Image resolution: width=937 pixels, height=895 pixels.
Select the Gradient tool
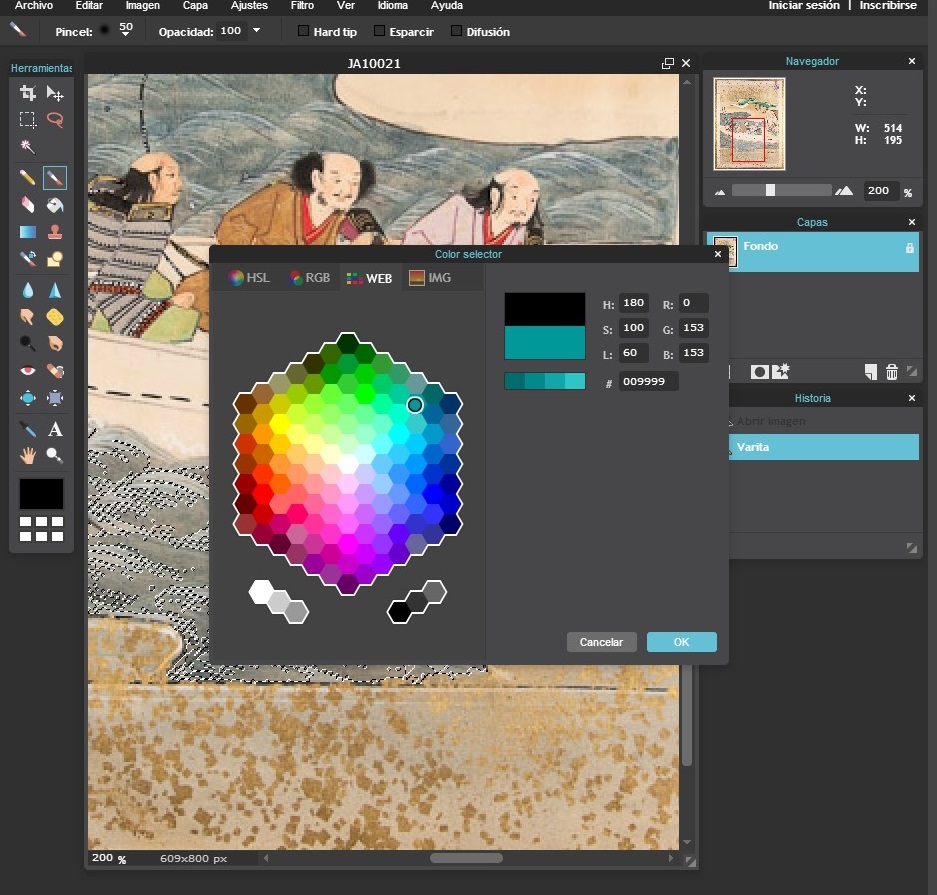tap(27, 232)
